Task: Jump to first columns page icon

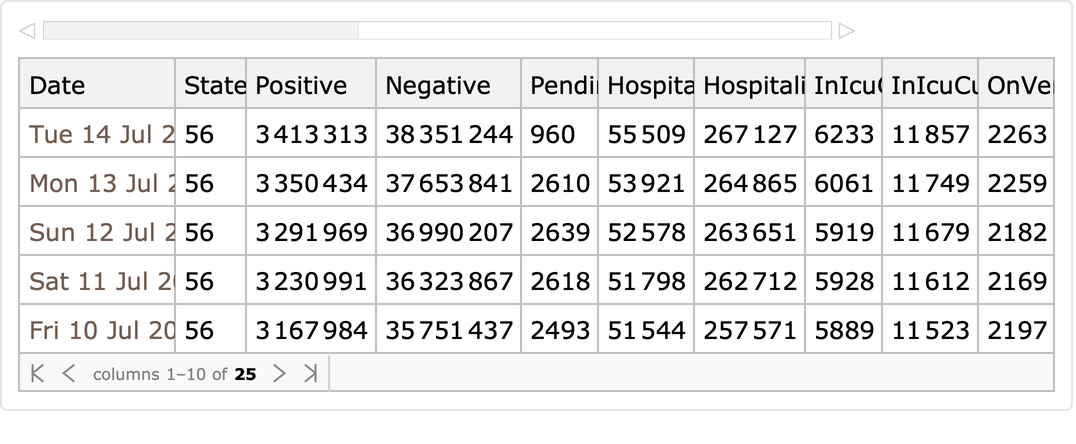Action: pos(38,374)
